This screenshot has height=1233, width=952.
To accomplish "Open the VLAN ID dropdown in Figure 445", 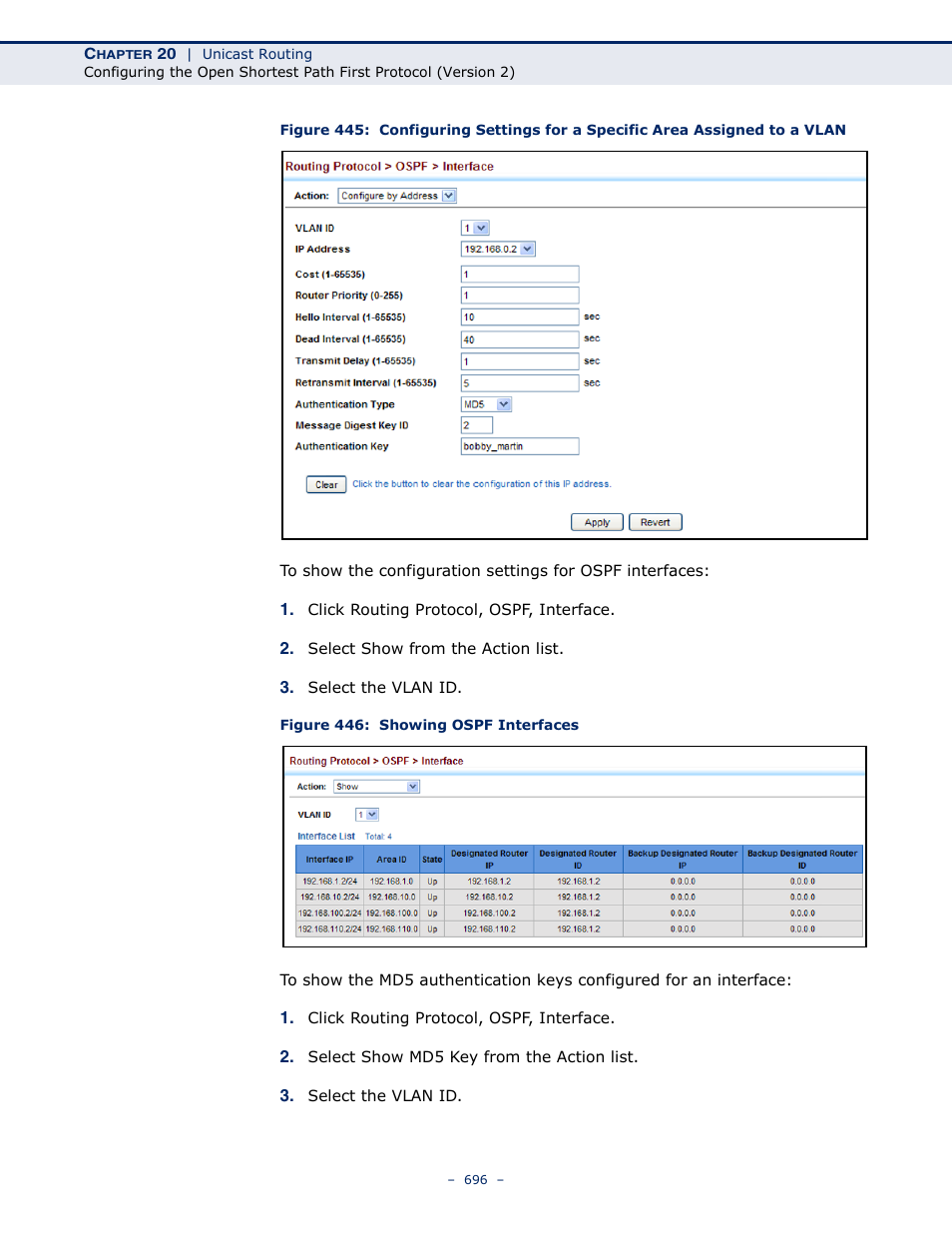I will click(475, 228).
